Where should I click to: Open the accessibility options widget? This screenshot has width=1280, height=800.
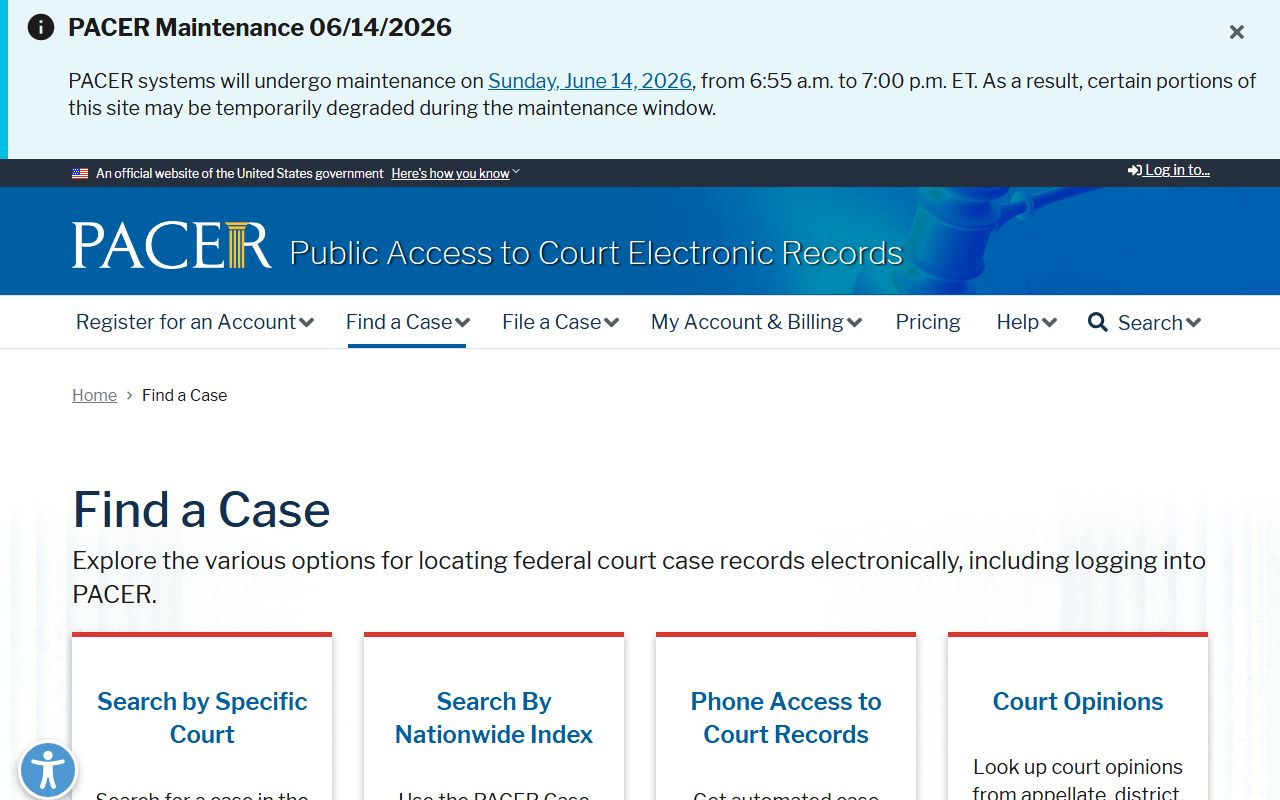pos(47,771)
